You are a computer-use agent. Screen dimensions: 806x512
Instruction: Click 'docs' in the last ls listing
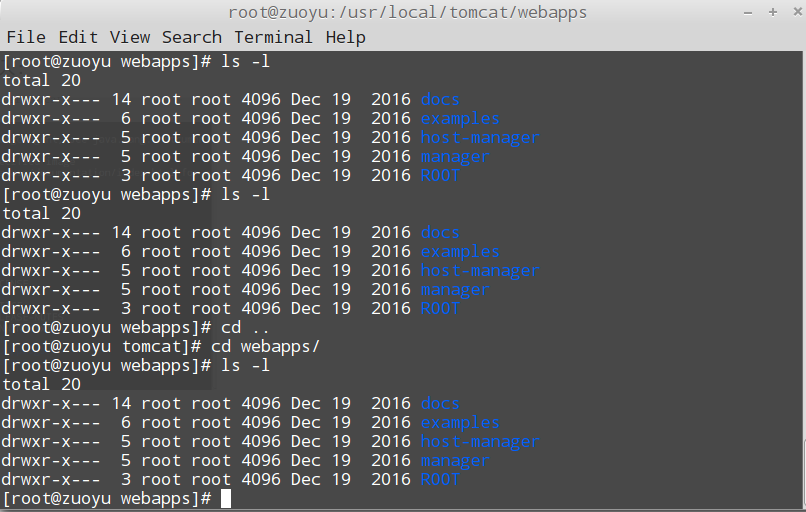[x=440, y=404]
